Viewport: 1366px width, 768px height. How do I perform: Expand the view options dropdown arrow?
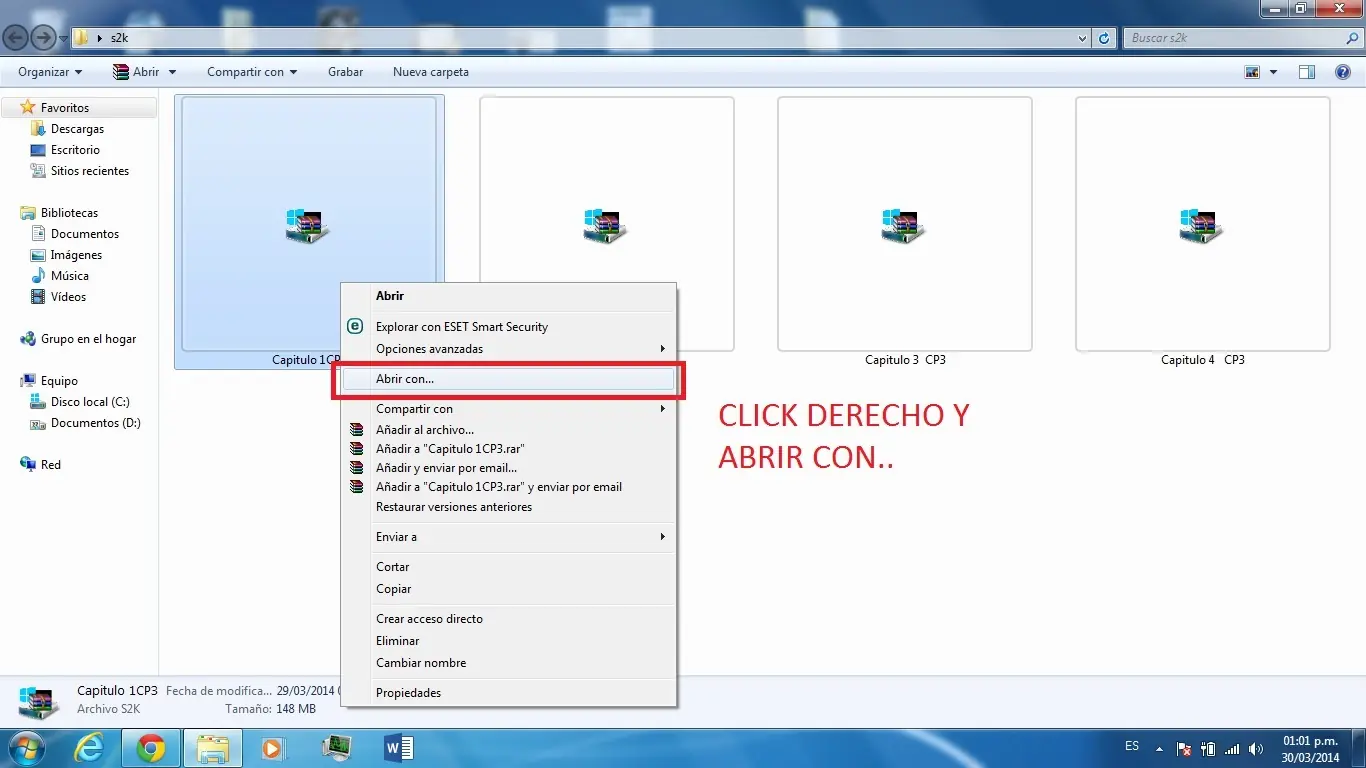1273,72
